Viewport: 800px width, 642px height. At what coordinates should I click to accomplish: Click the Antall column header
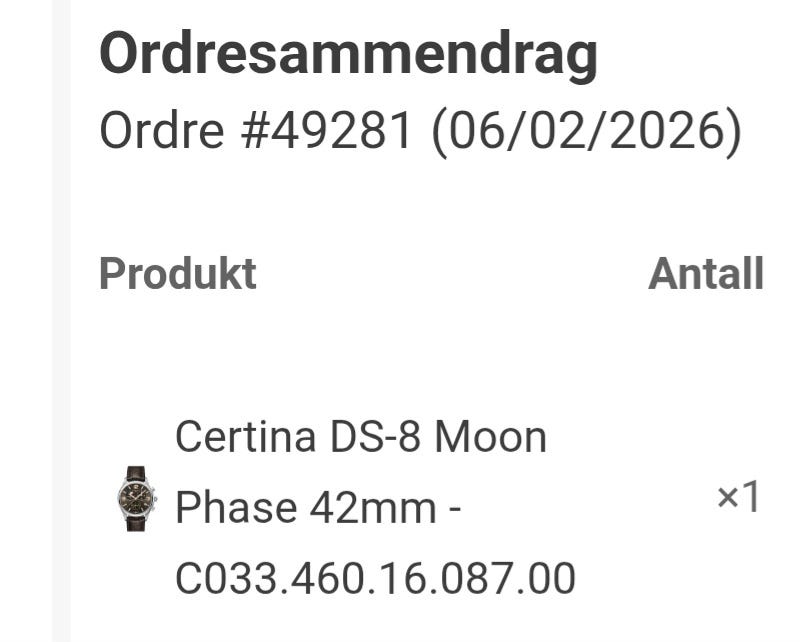705,274
